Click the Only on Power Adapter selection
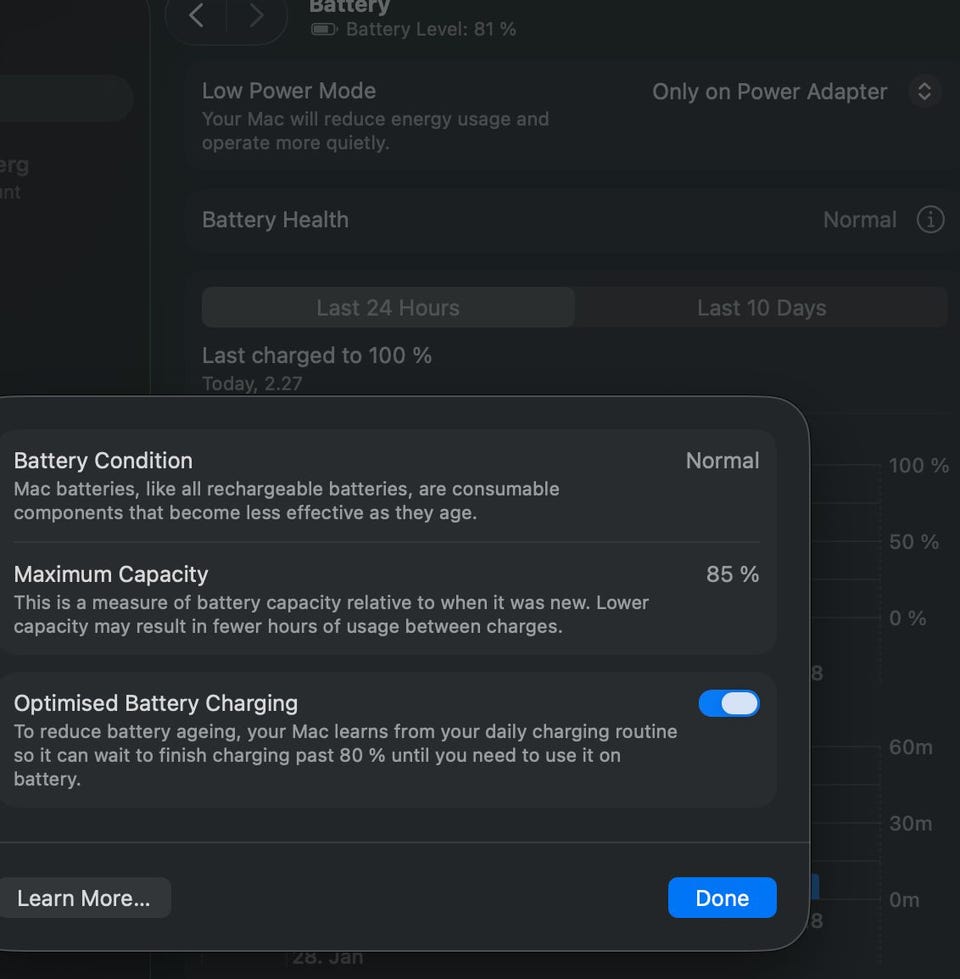The height and width of the screenshot is (979, 960). click(769, 92)
